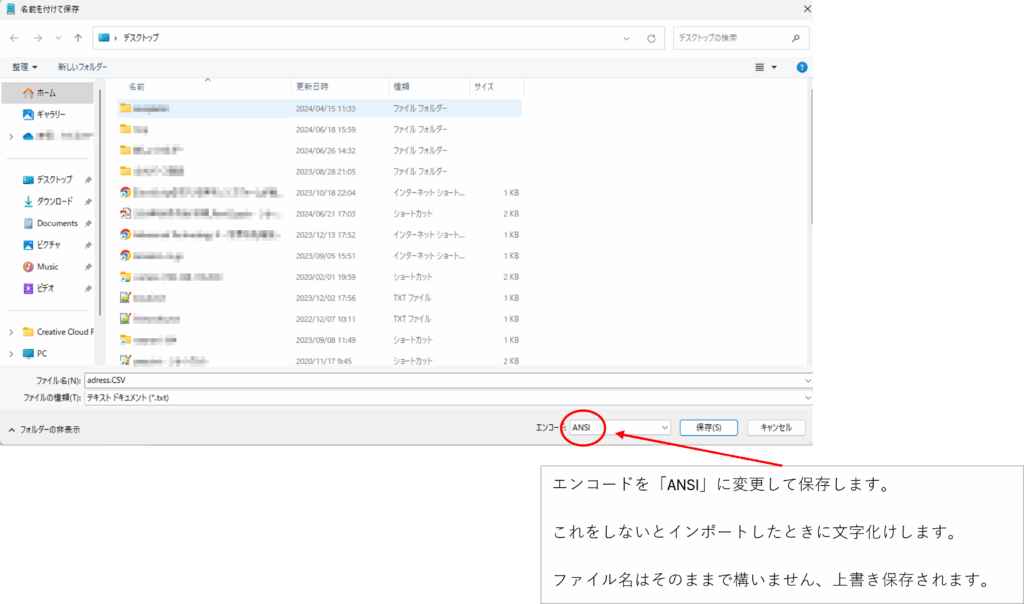
Task: Open the Organize menu
Action: click(24, 67)
